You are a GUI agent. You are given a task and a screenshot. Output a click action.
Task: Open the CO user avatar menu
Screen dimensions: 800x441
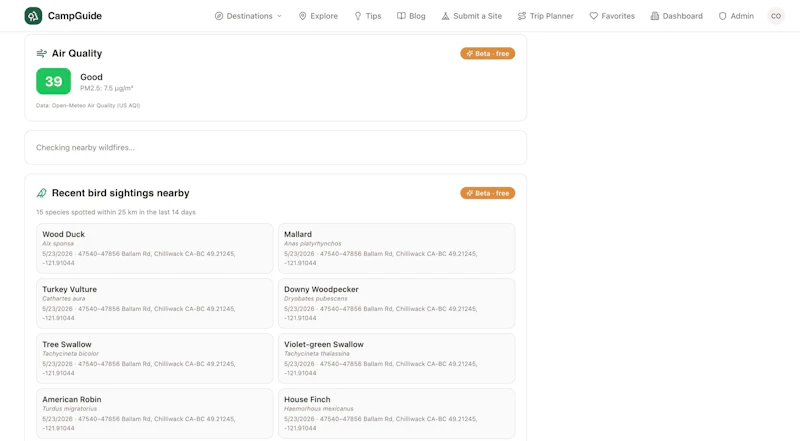pyautogui.click(x=776, y=16)
